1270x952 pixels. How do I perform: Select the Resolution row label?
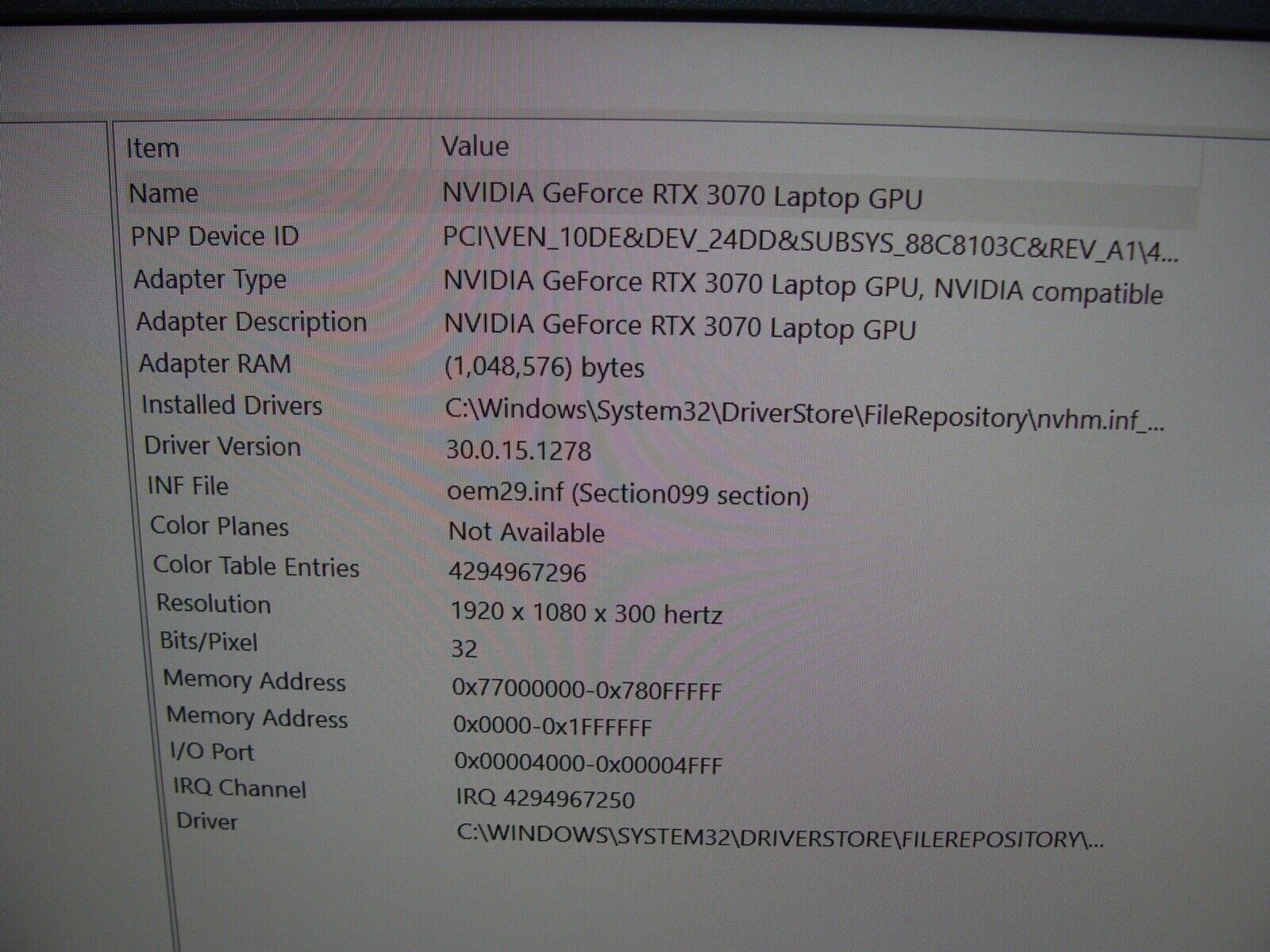pos(214,604)
